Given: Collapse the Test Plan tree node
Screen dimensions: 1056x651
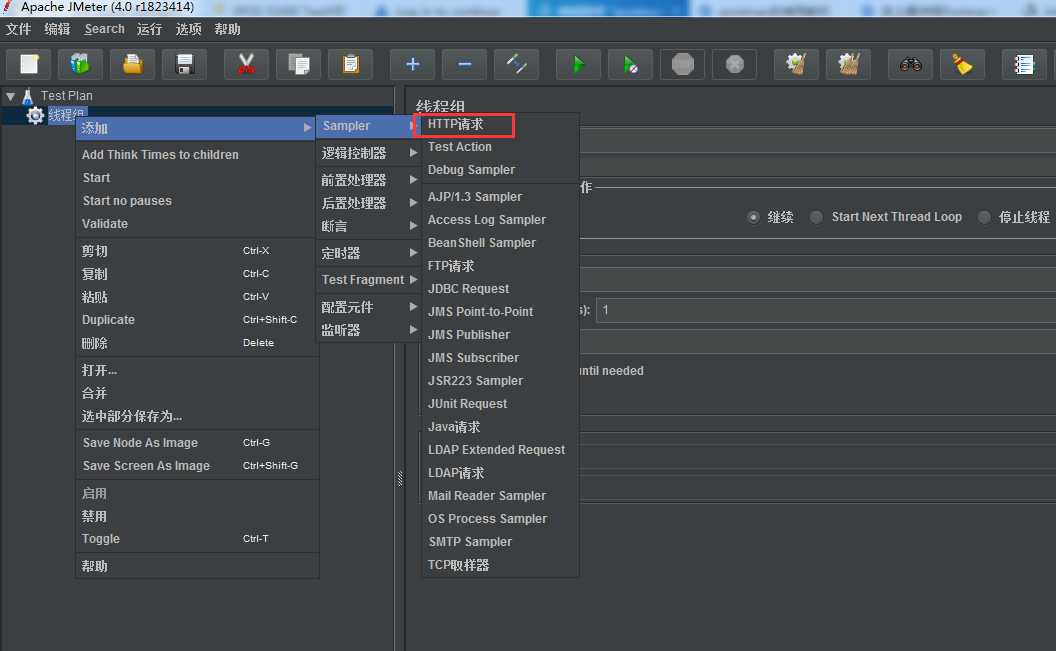Looking at the screenshot, I should [10, 96].
